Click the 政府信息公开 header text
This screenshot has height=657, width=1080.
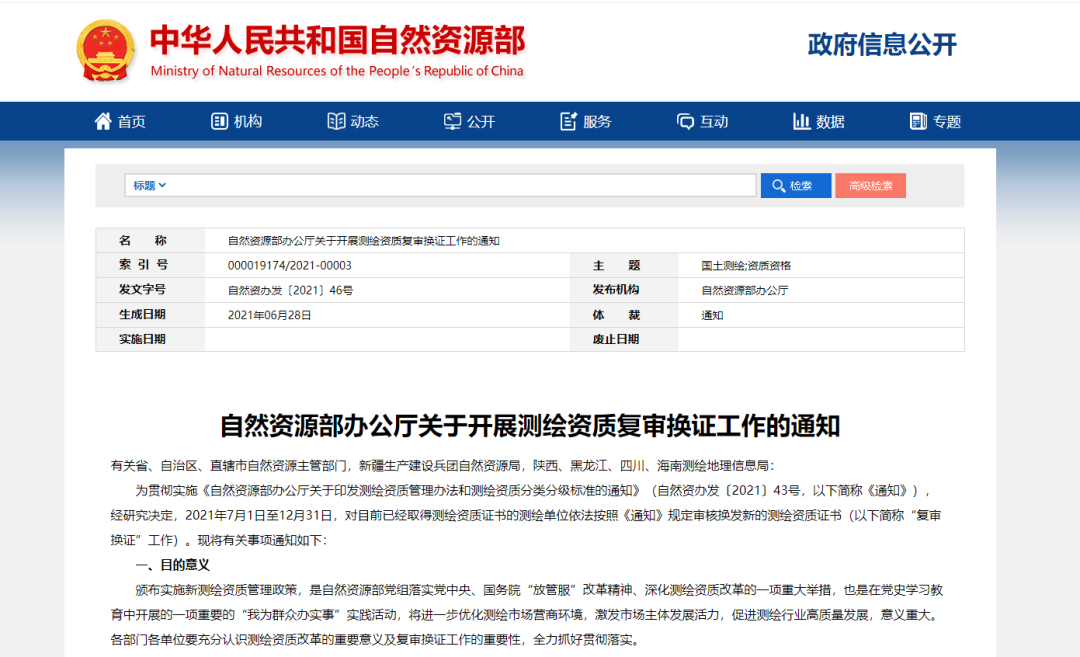[x=882, y=44]
